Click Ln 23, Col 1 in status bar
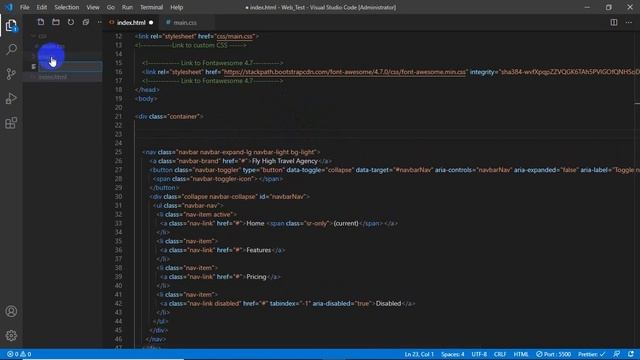640x360 pixels. pyautogui.click(x=419, y=354)
